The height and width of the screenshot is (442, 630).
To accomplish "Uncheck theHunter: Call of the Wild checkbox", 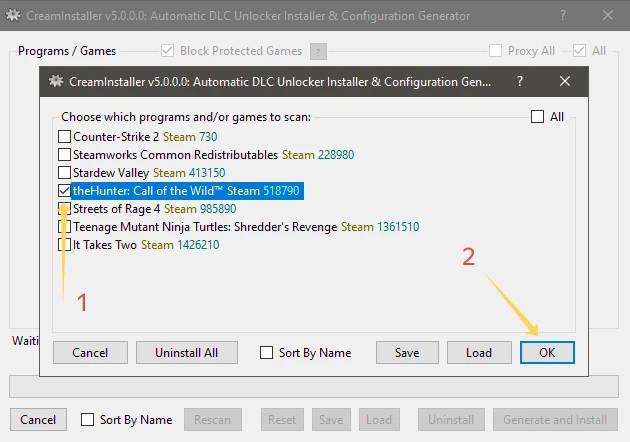I will point(64,191).
